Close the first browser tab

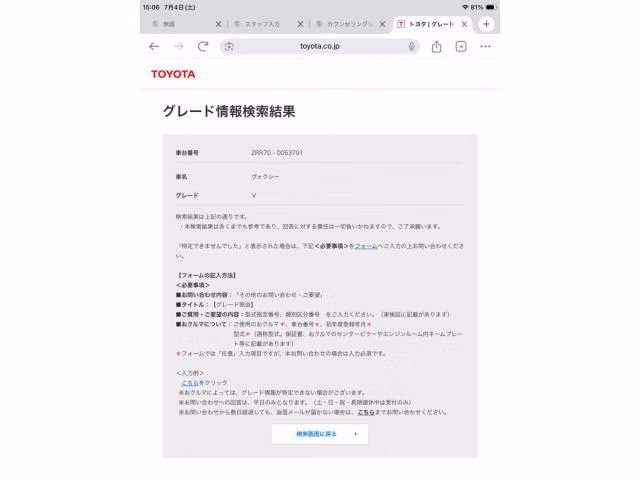pos(218,24)
